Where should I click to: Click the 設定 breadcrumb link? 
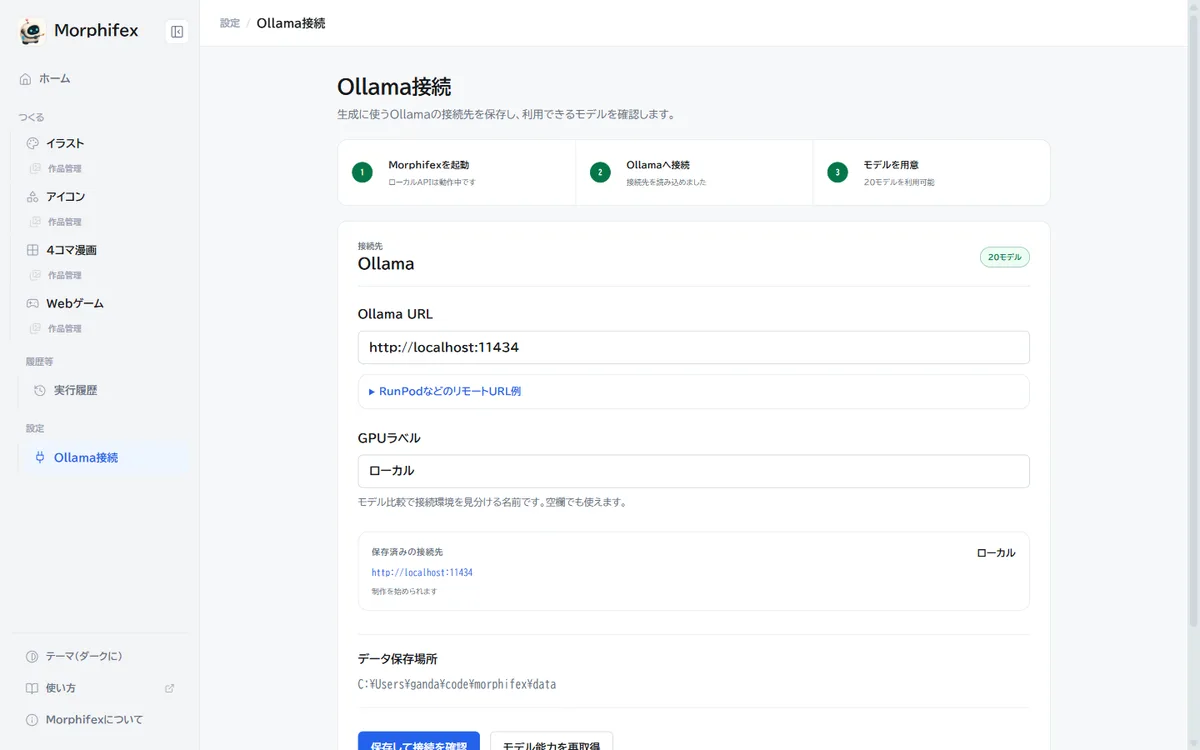pyautogui.click(x=230, y=23)
